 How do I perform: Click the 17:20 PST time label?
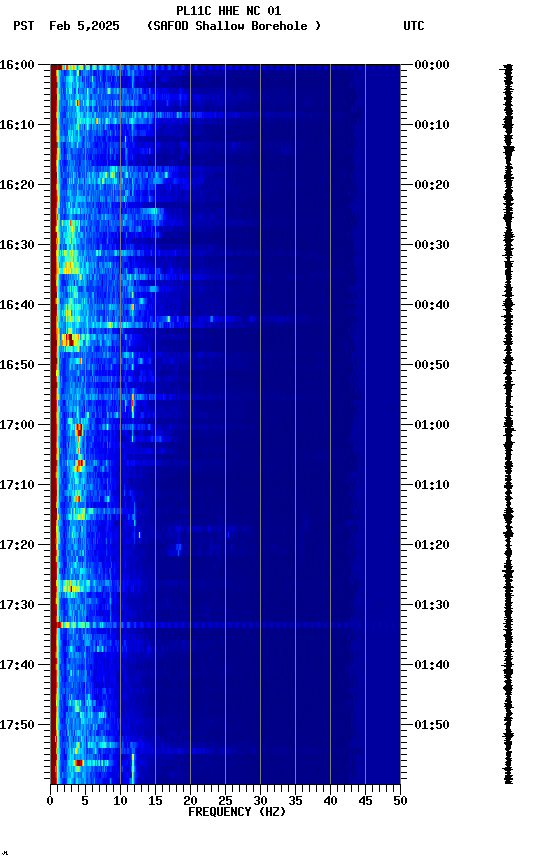[17, 546]
